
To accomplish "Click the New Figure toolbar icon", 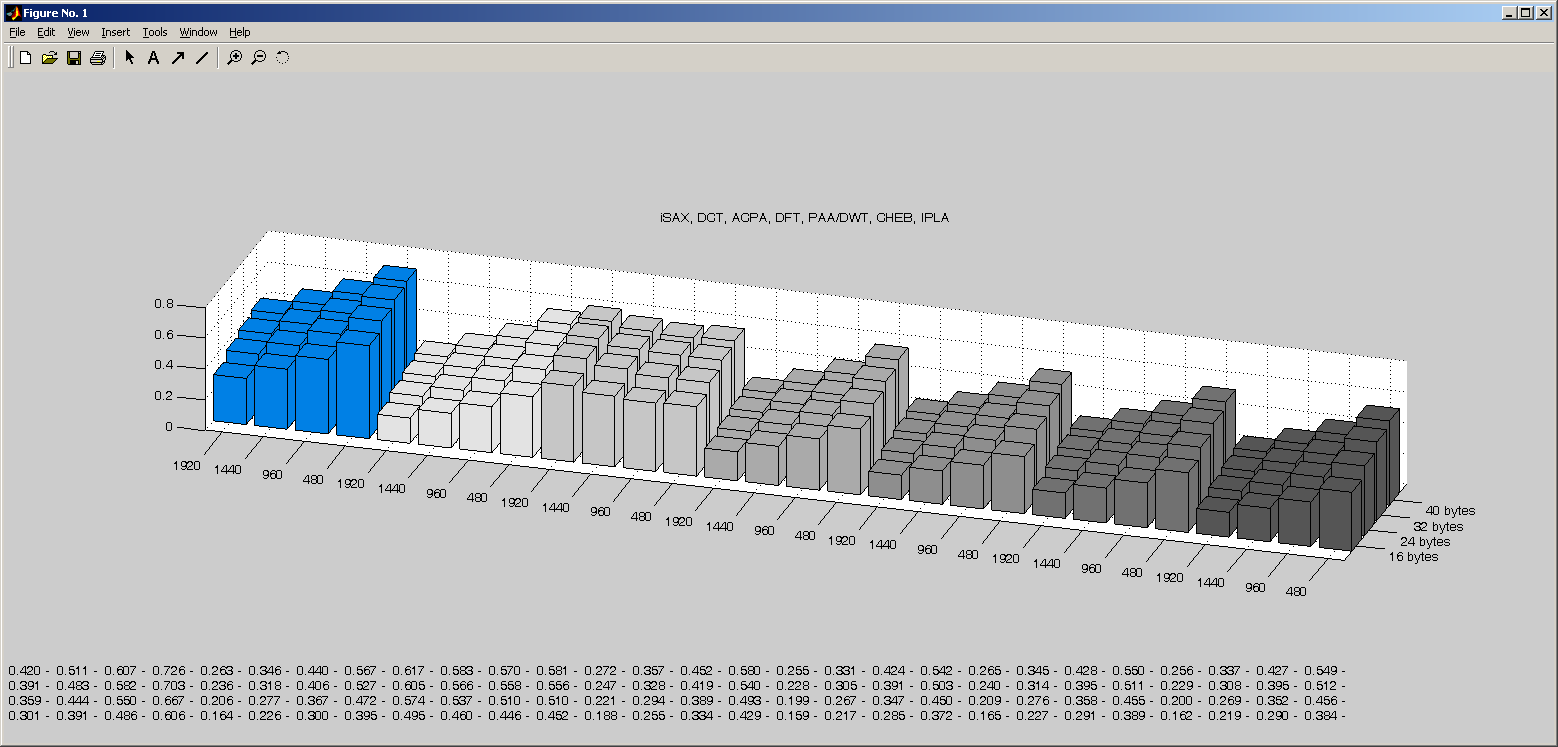I will [26, 58].
